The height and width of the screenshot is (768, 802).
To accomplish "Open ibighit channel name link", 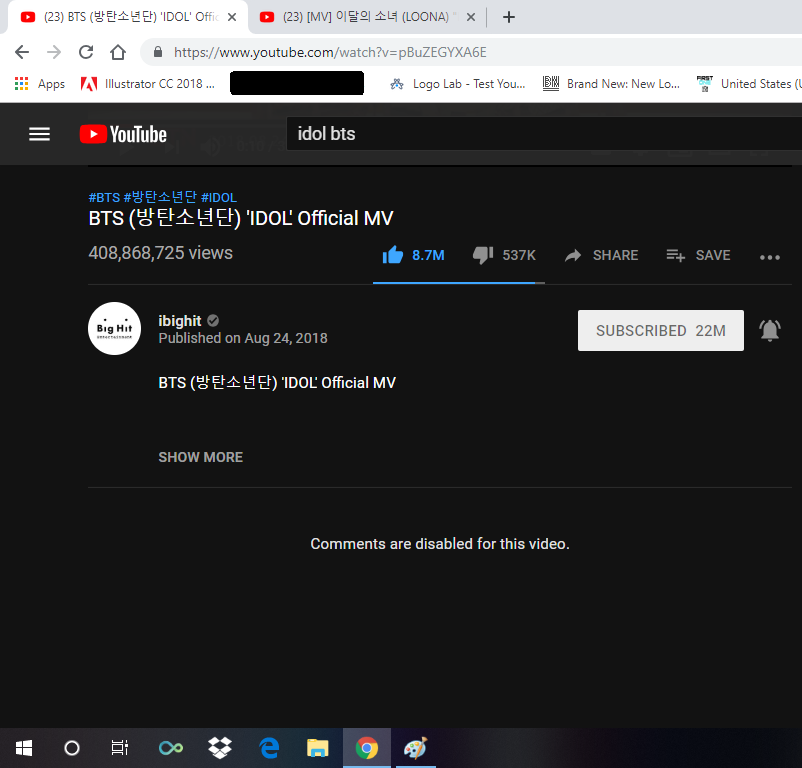I will 180,321.
